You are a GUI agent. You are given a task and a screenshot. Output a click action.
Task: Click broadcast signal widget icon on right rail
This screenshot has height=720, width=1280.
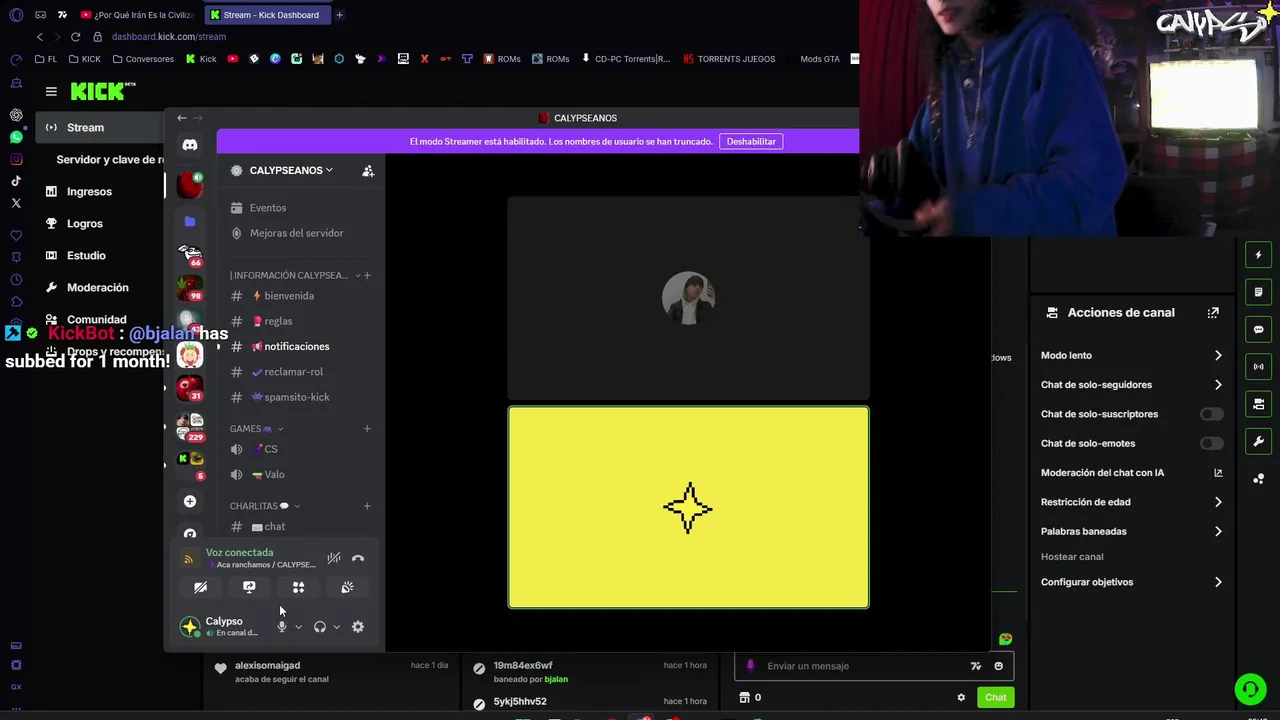1259,367
